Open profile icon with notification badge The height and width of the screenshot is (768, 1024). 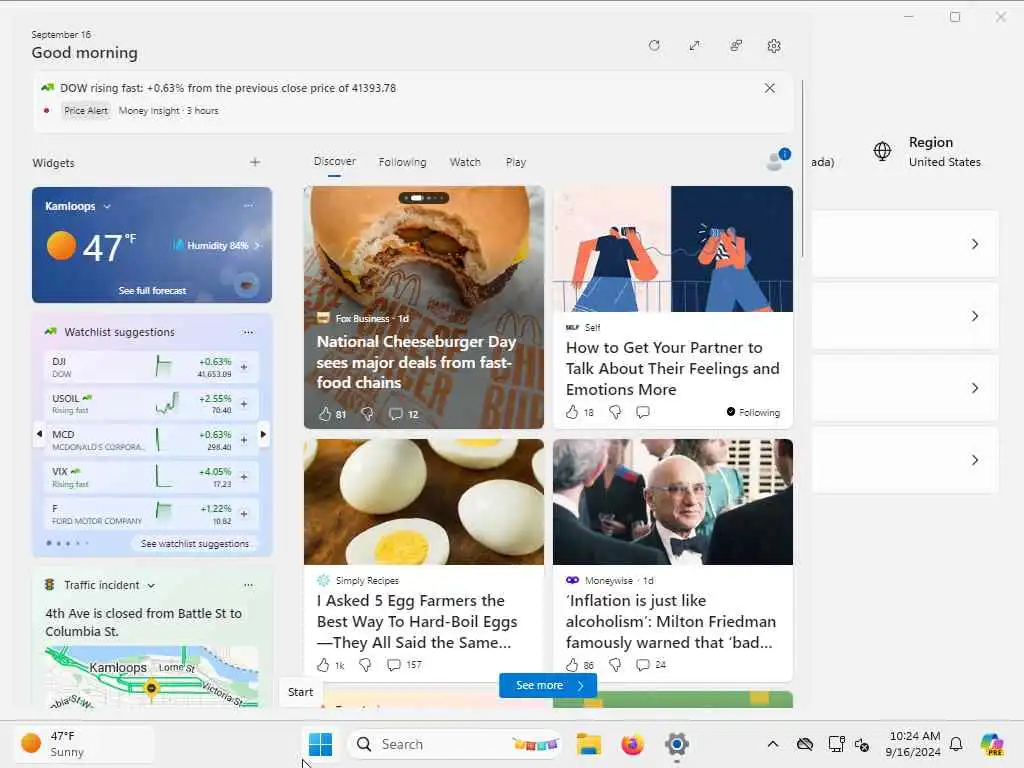[778, 159]
